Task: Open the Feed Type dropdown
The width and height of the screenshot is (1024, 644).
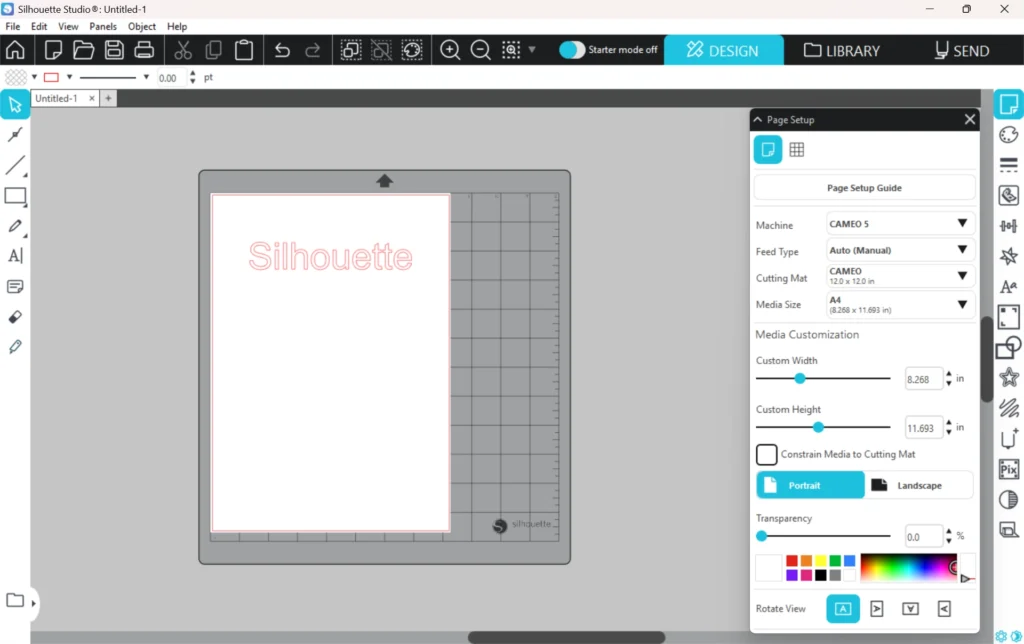Action: pos(900,250)
